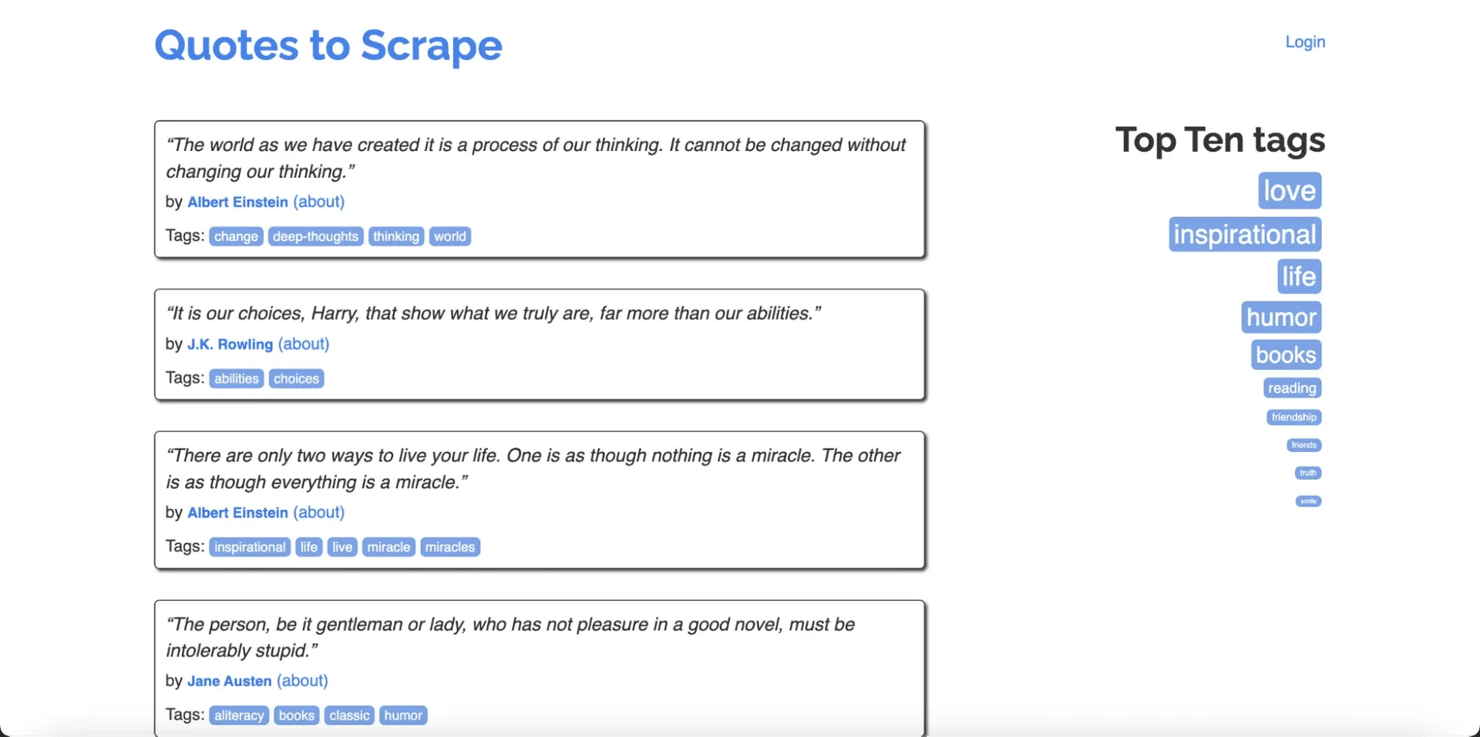Open the 'friendship' tag in Top Ten tags
This screenshot has height=737, width=1480.
tap(1294, 417)
